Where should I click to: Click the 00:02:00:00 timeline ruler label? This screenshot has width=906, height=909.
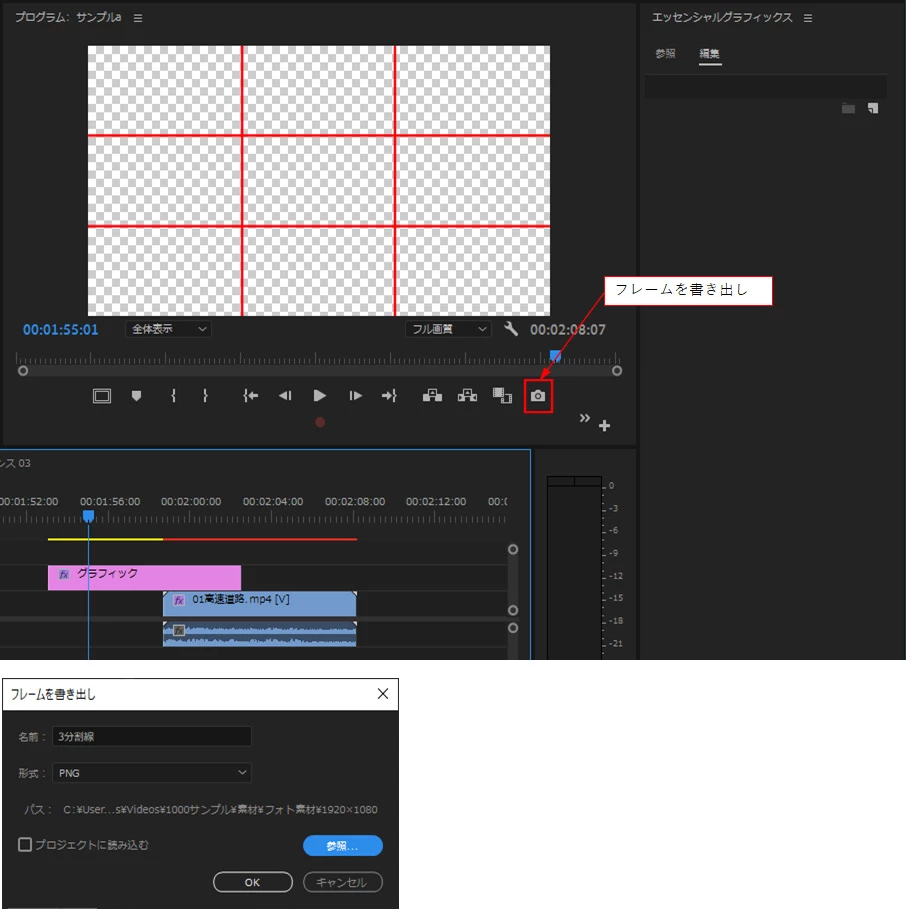[191, 501]
